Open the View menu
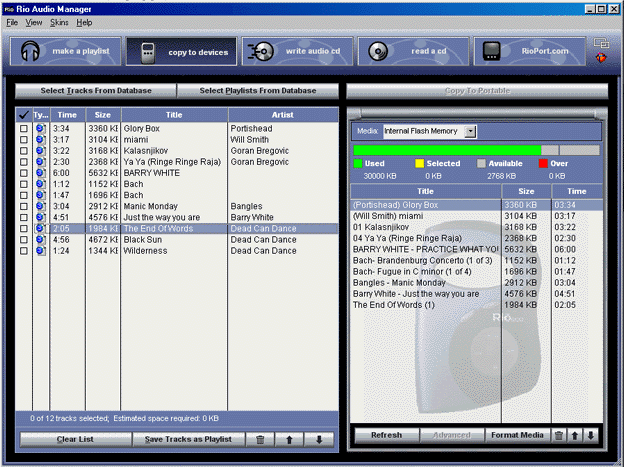 pyautogui.click(x=34, y=23)
